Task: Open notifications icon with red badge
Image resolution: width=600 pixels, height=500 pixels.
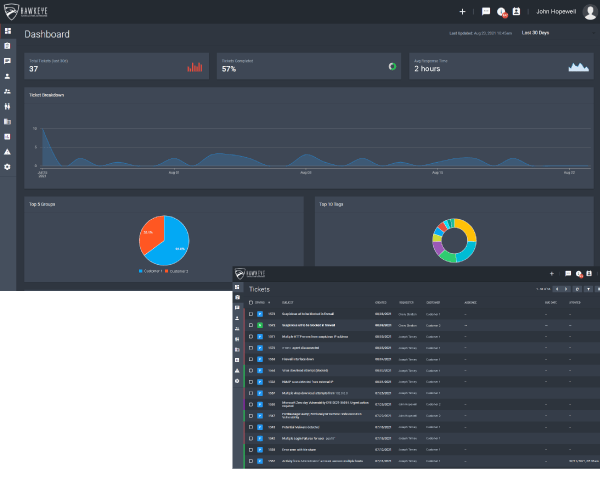Action: click(x=501, y=11)
